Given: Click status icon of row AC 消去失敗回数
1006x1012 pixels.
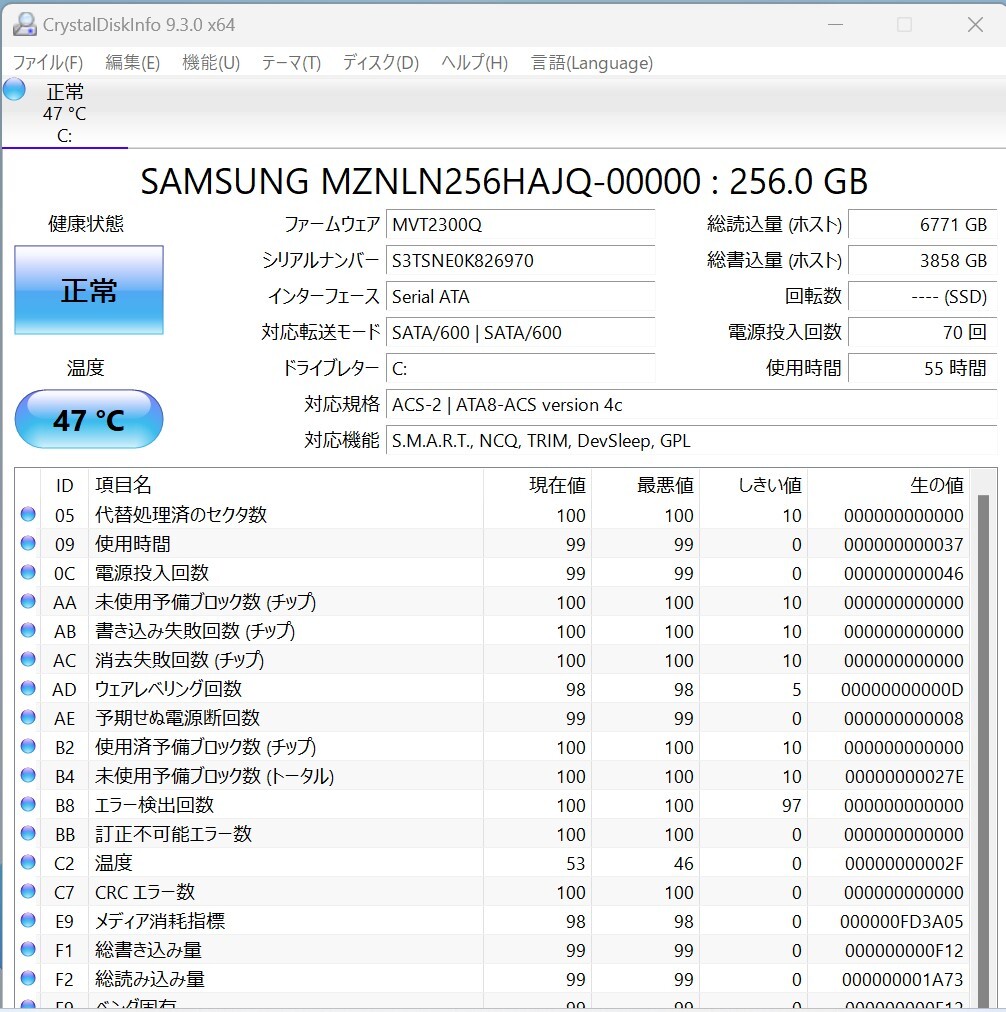Looking at the screenshot, I should pyautogui.click(x=28, y=660).
